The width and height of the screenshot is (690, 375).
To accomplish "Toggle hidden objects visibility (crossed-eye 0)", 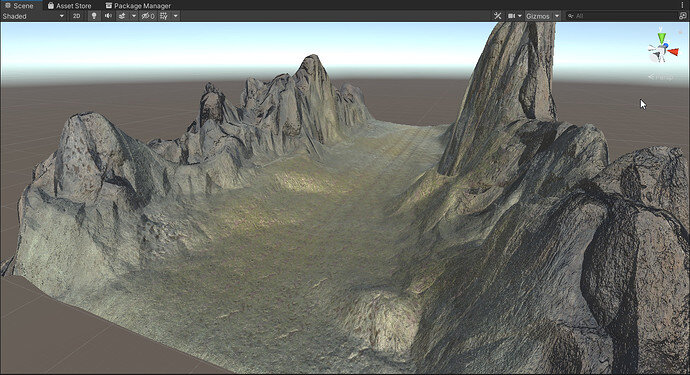I will 148,16.
